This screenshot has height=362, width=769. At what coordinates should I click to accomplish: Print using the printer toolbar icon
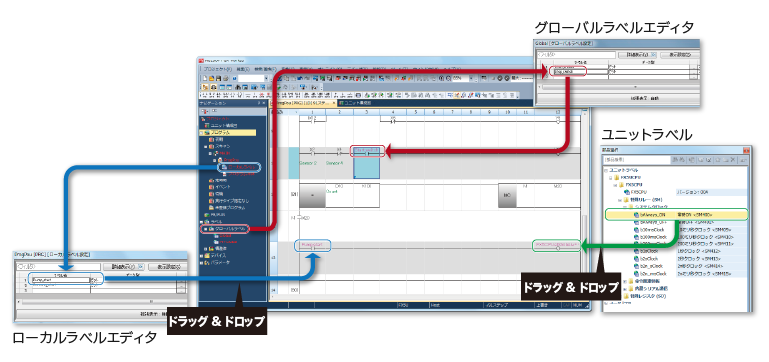pos(226,78)
